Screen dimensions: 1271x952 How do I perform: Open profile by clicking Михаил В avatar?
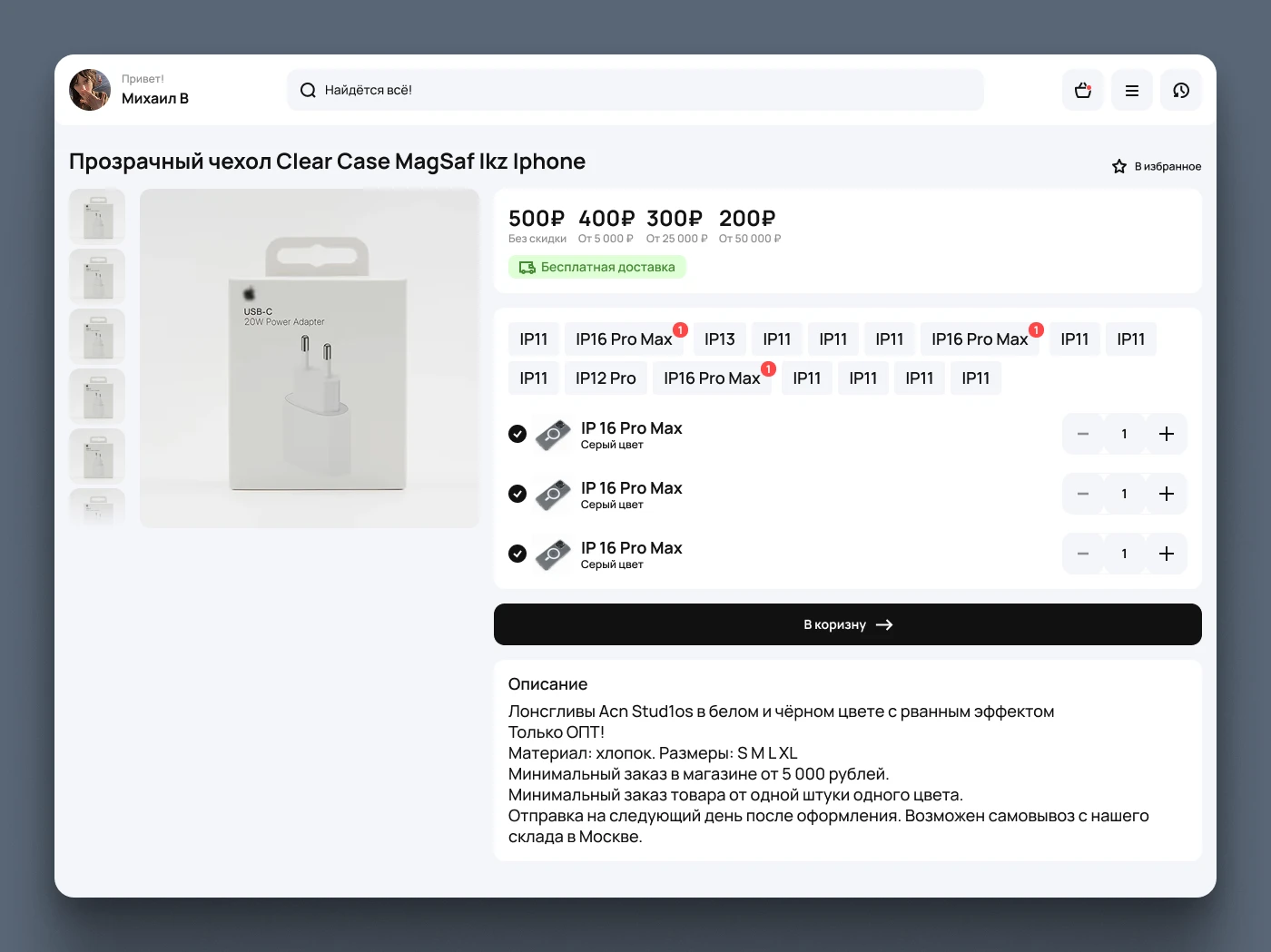pos(89,90)
